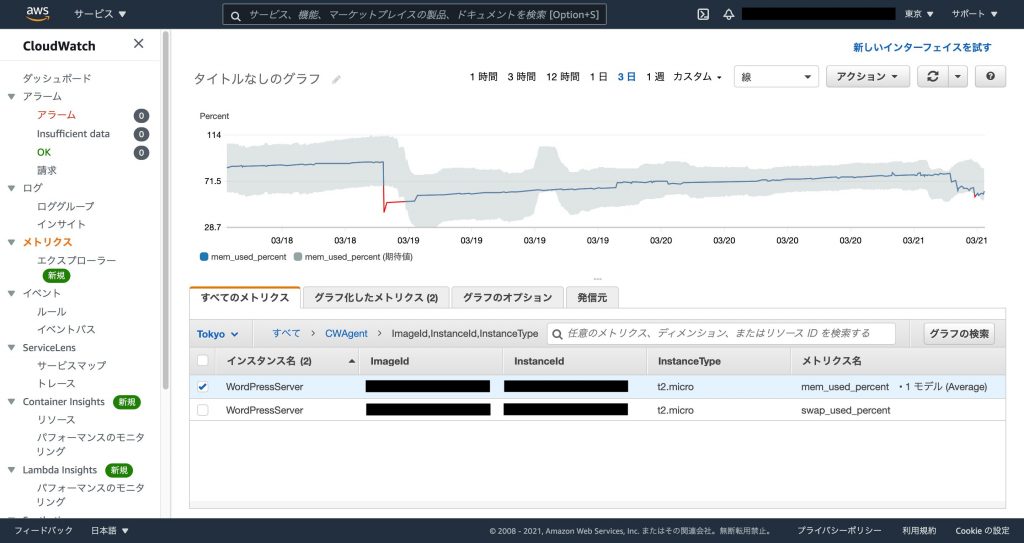Open the help question mark
Viewport: 1024px width, 543px height.
tap(990, 76)
